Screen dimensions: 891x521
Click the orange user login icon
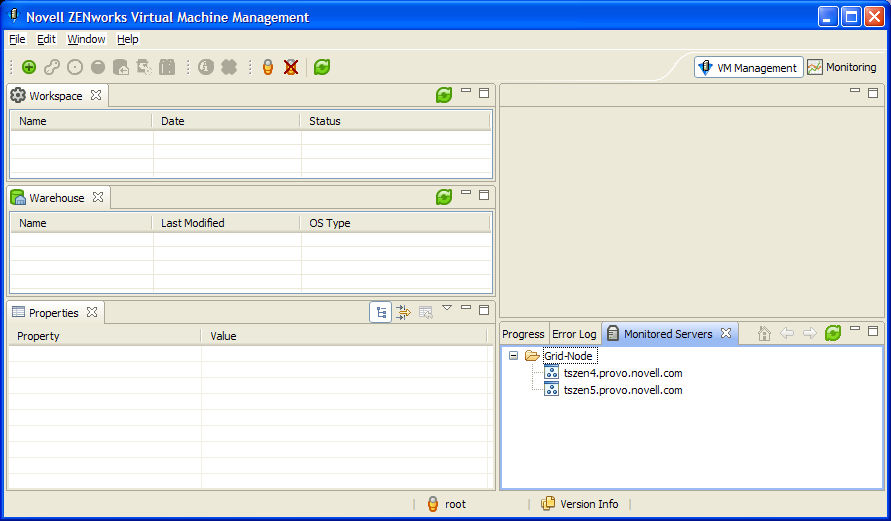click(x=268, y=67)
